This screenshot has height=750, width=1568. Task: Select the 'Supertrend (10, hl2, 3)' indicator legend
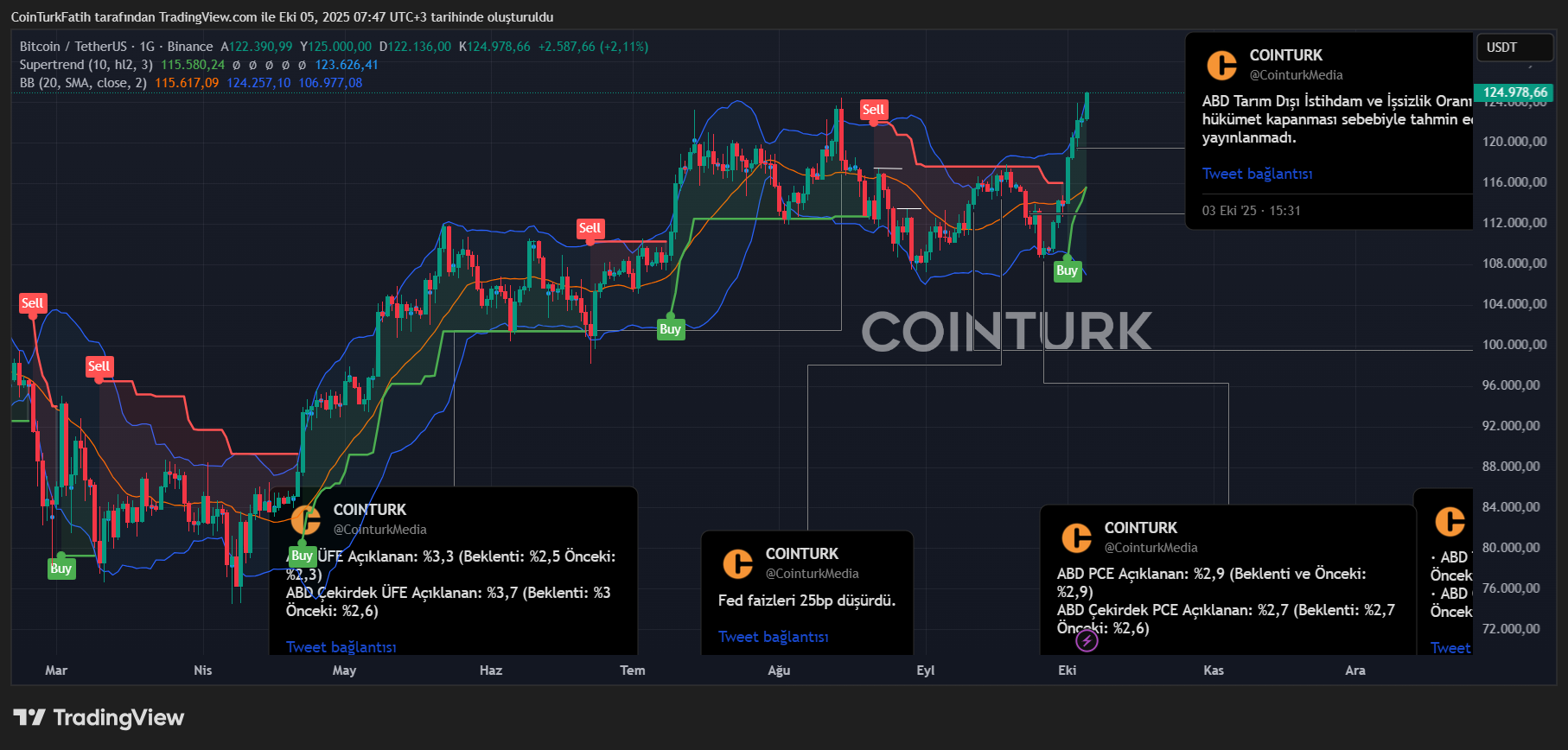click(x=86, y=65)
